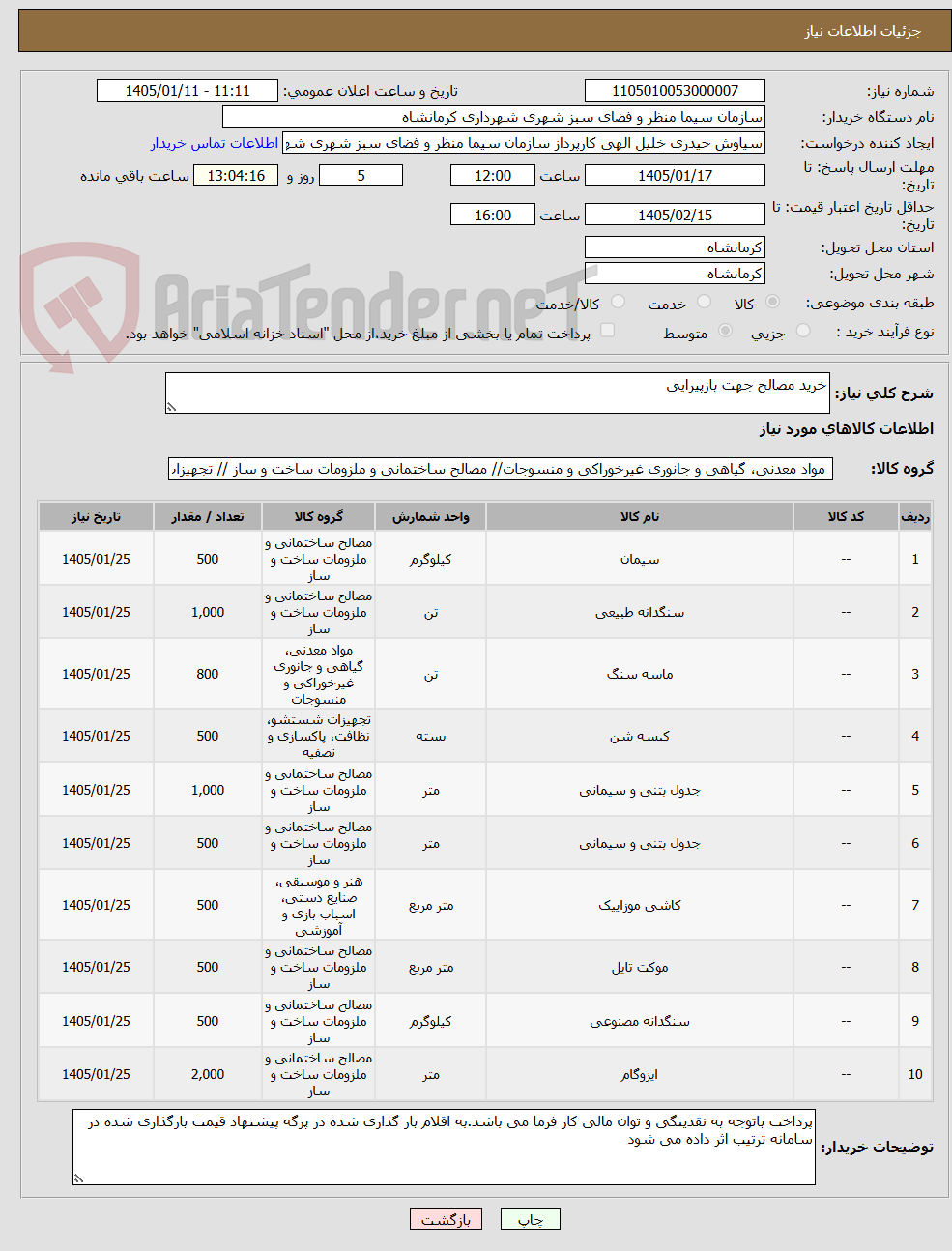Click the quantity 2,000 for ایزوگام

[x=208, y=1074]
